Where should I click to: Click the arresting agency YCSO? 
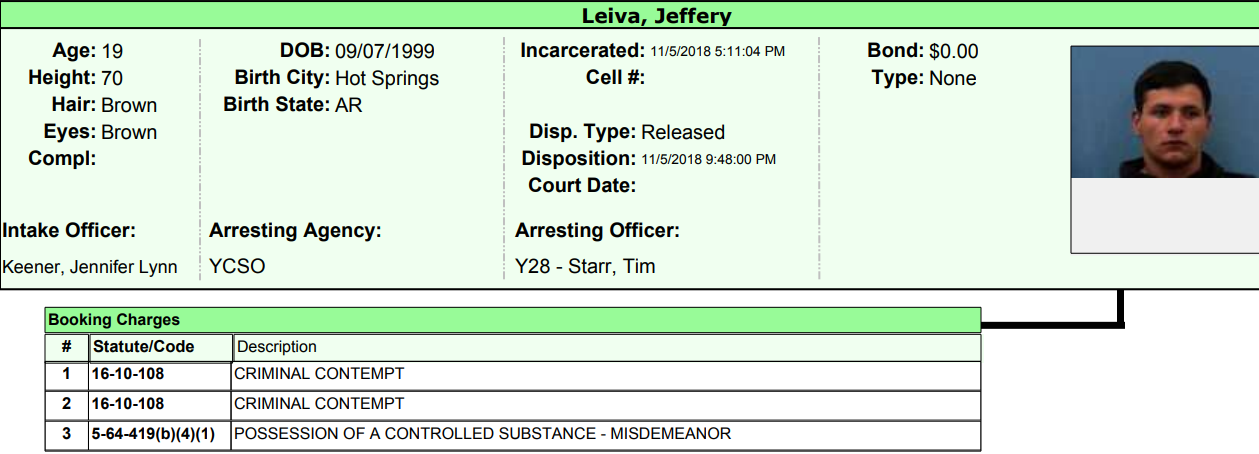pos(237,267)
